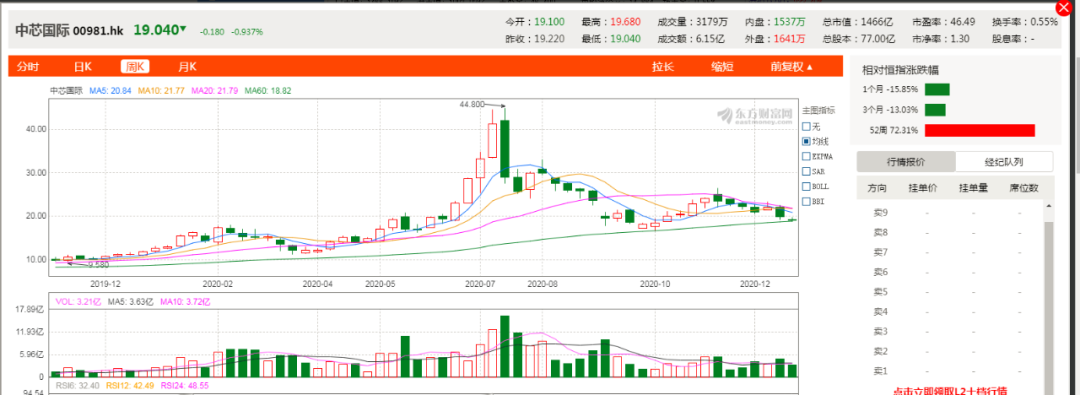Open the 前复权 adjustment dropdown

coord(792,67)
